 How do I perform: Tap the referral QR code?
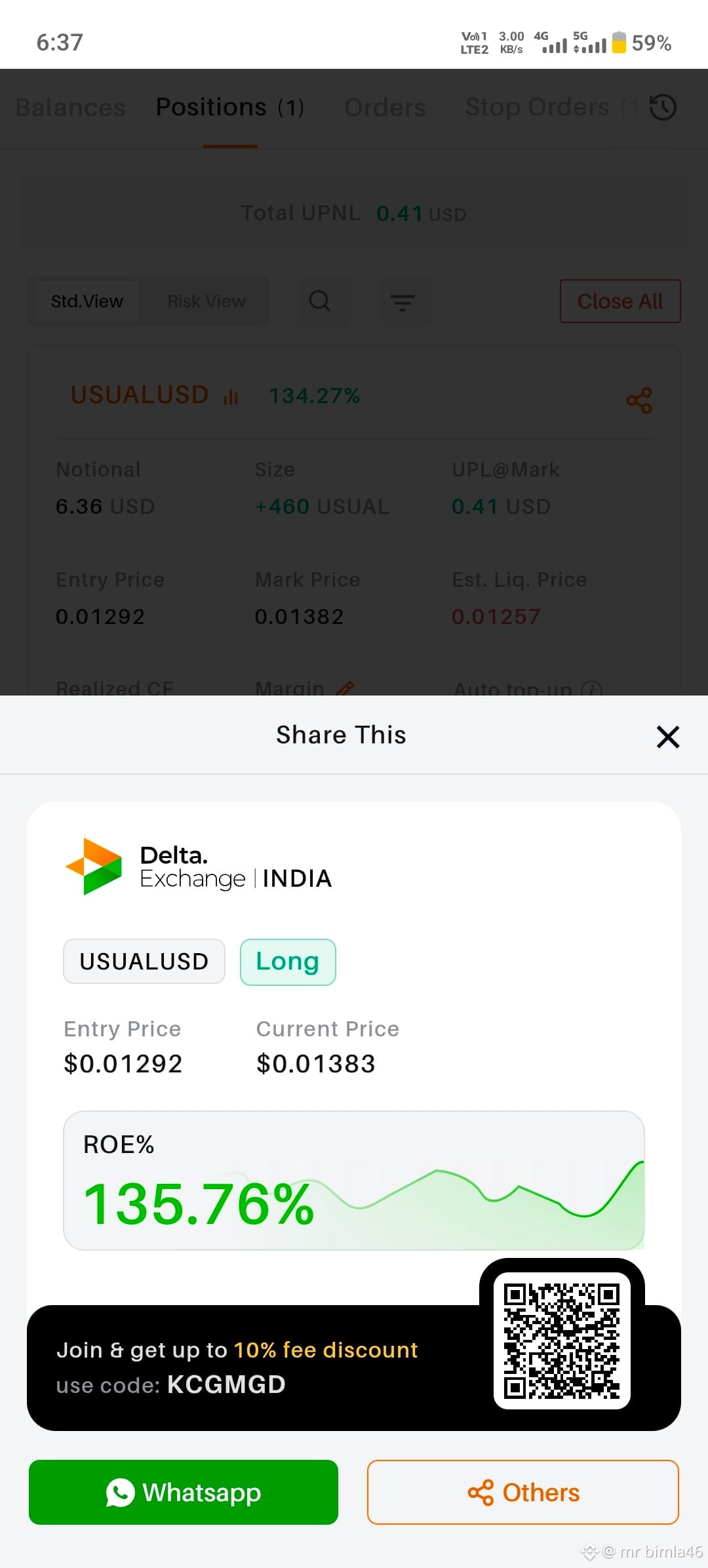click(562, 1341)
